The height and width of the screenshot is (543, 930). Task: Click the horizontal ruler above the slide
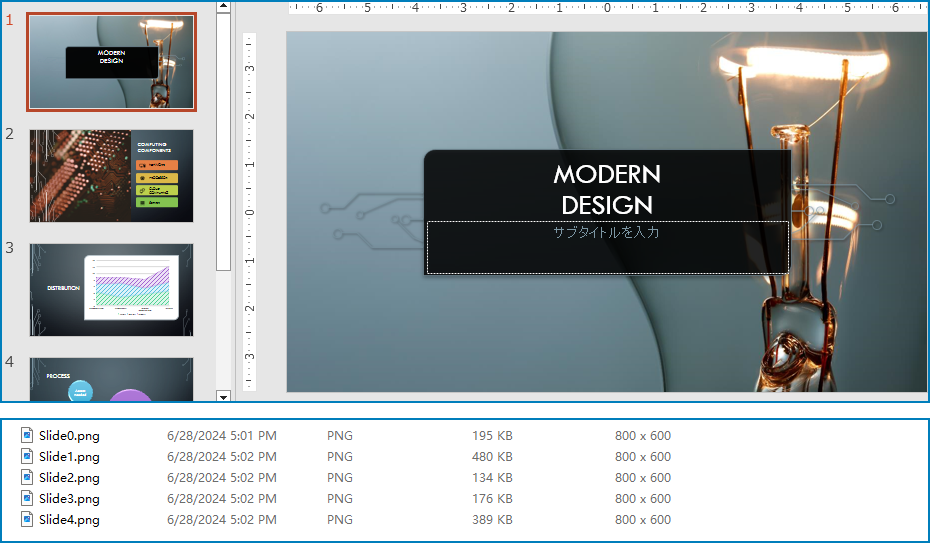click(x=609, y=8)
